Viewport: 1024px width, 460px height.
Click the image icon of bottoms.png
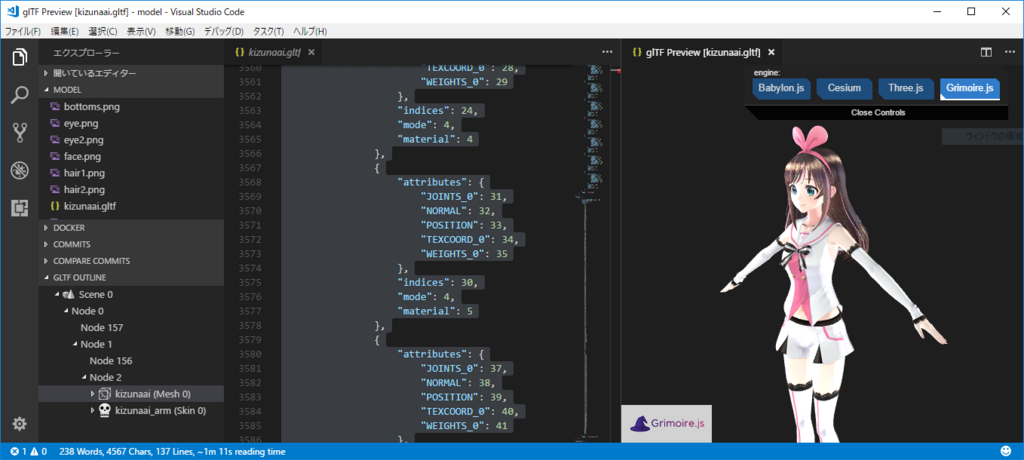pos(56,107)
